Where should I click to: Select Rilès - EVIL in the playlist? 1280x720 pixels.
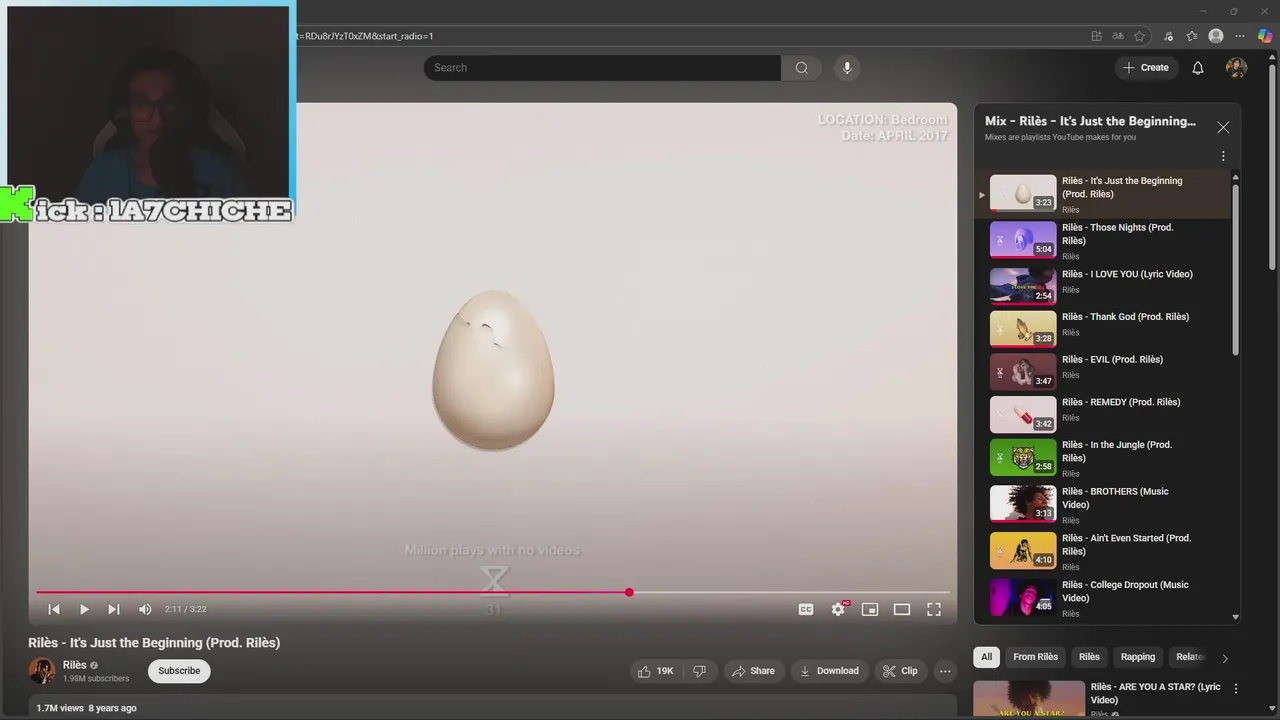click(x=1105, y=371)
